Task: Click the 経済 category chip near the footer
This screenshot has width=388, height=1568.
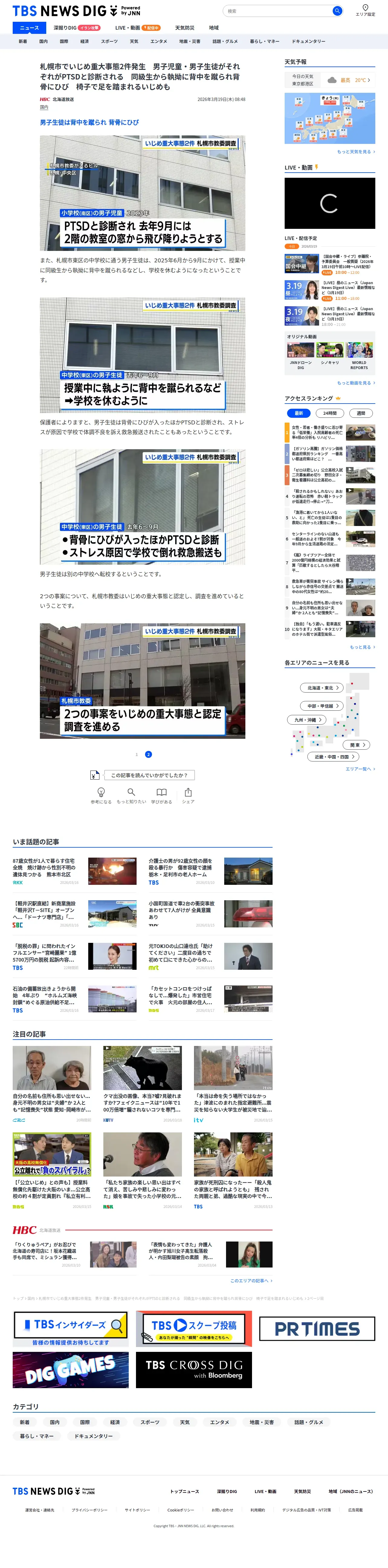Action: pos(115,1423)
